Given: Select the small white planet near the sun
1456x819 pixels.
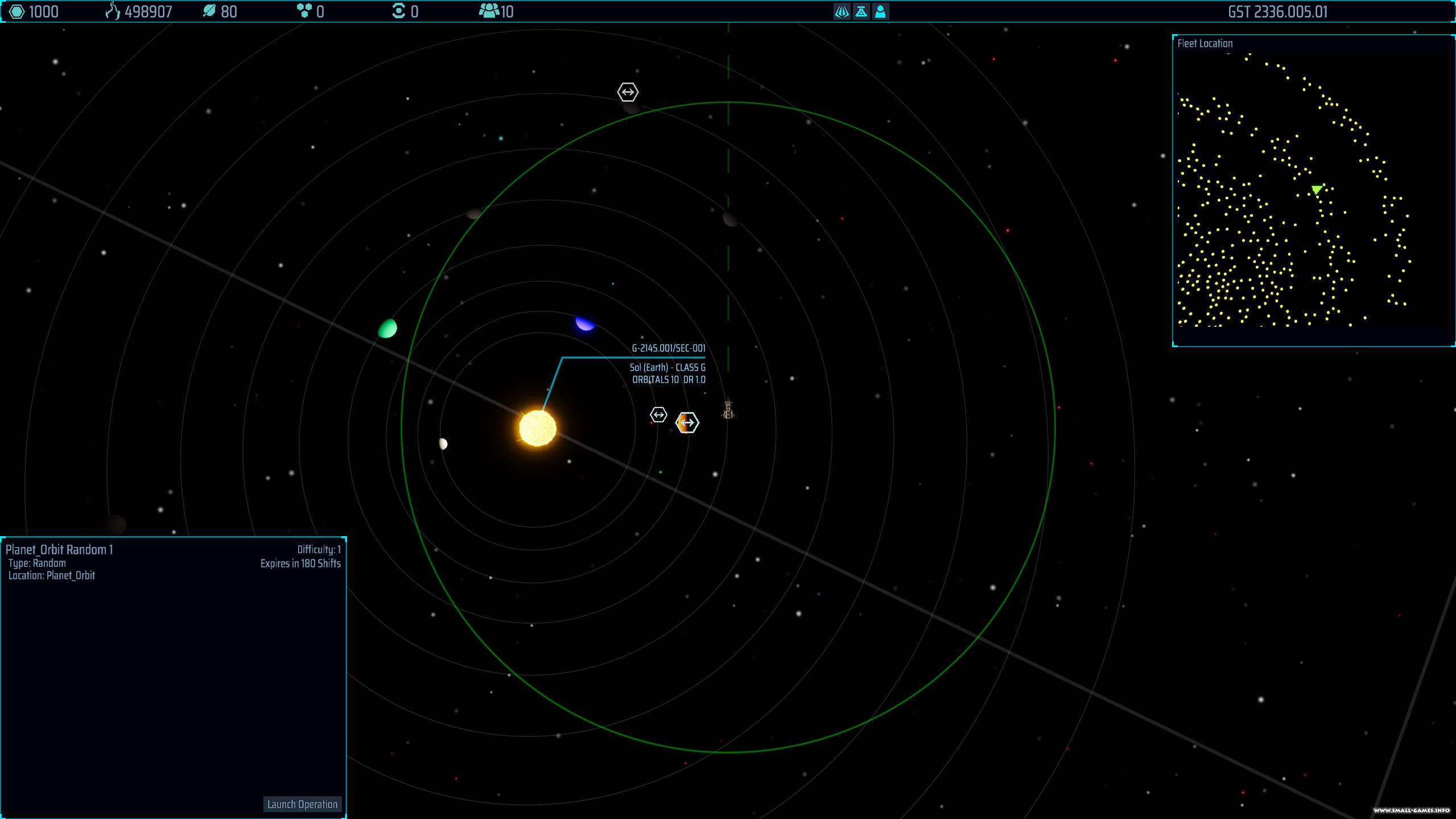Looking at the screenshot, I should tap(443, 444).
